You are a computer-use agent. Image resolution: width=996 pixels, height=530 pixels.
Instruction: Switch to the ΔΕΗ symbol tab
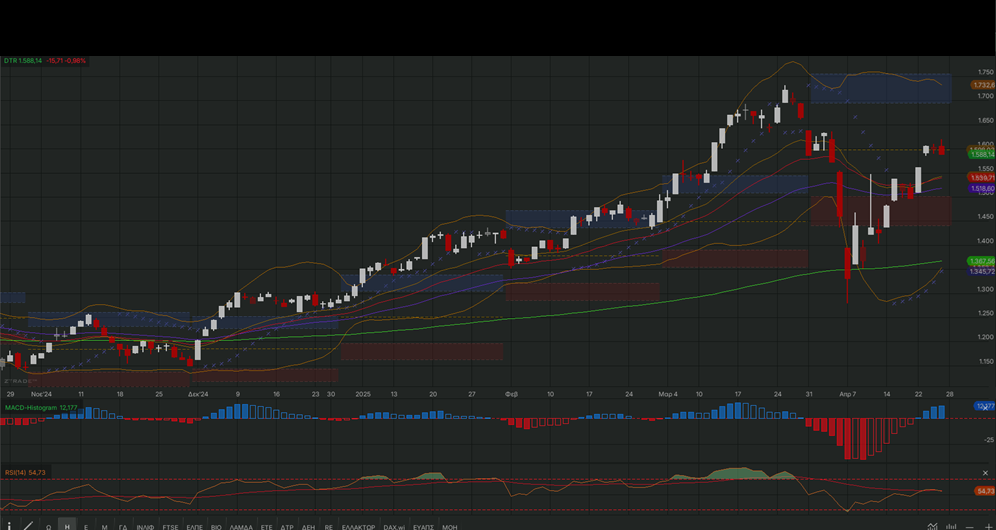(x=308, y=527)
